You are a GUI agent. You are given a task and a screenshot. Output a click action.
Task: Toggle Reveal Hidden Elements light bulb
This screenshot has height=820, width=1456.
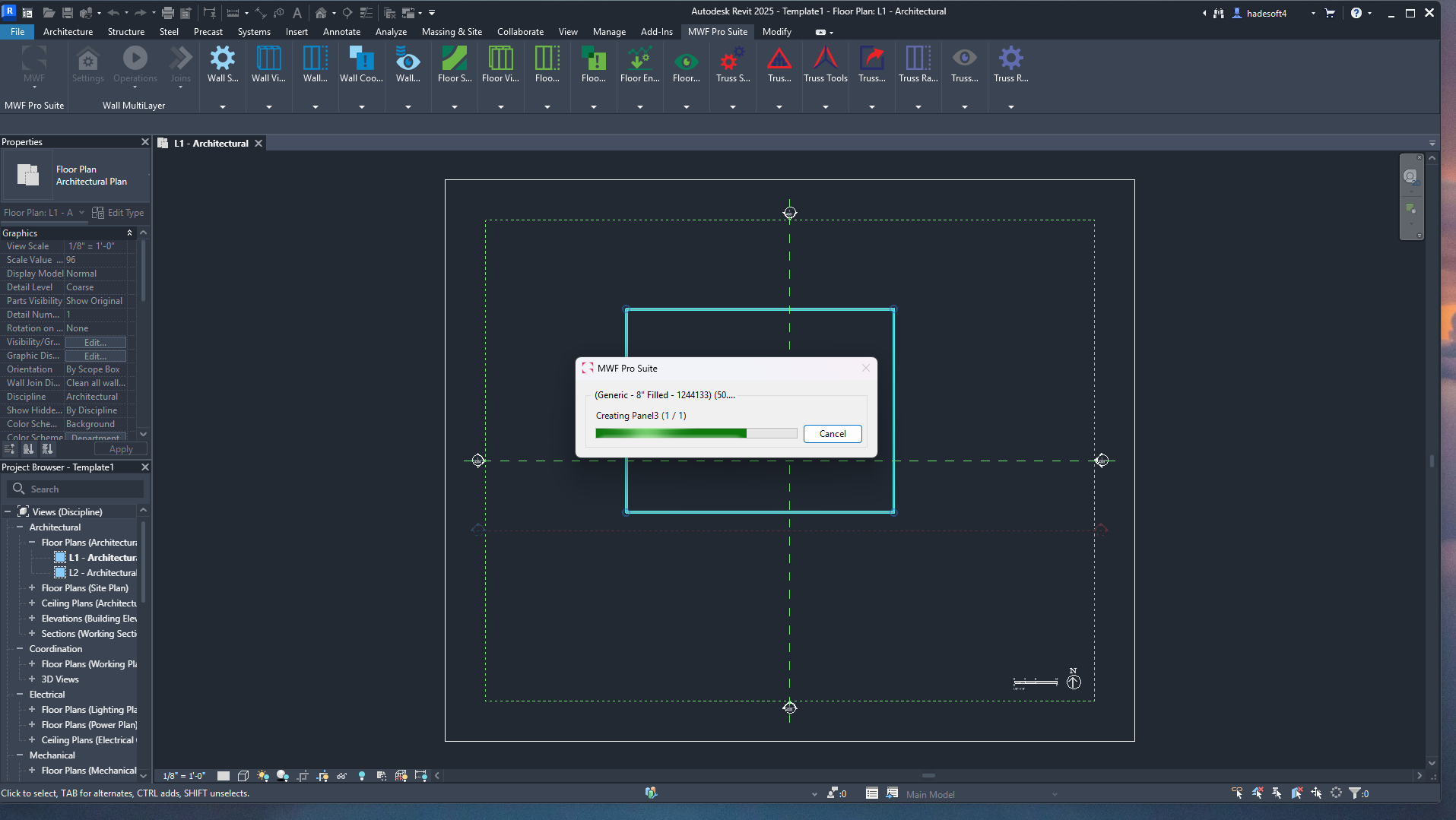(362, 776)
